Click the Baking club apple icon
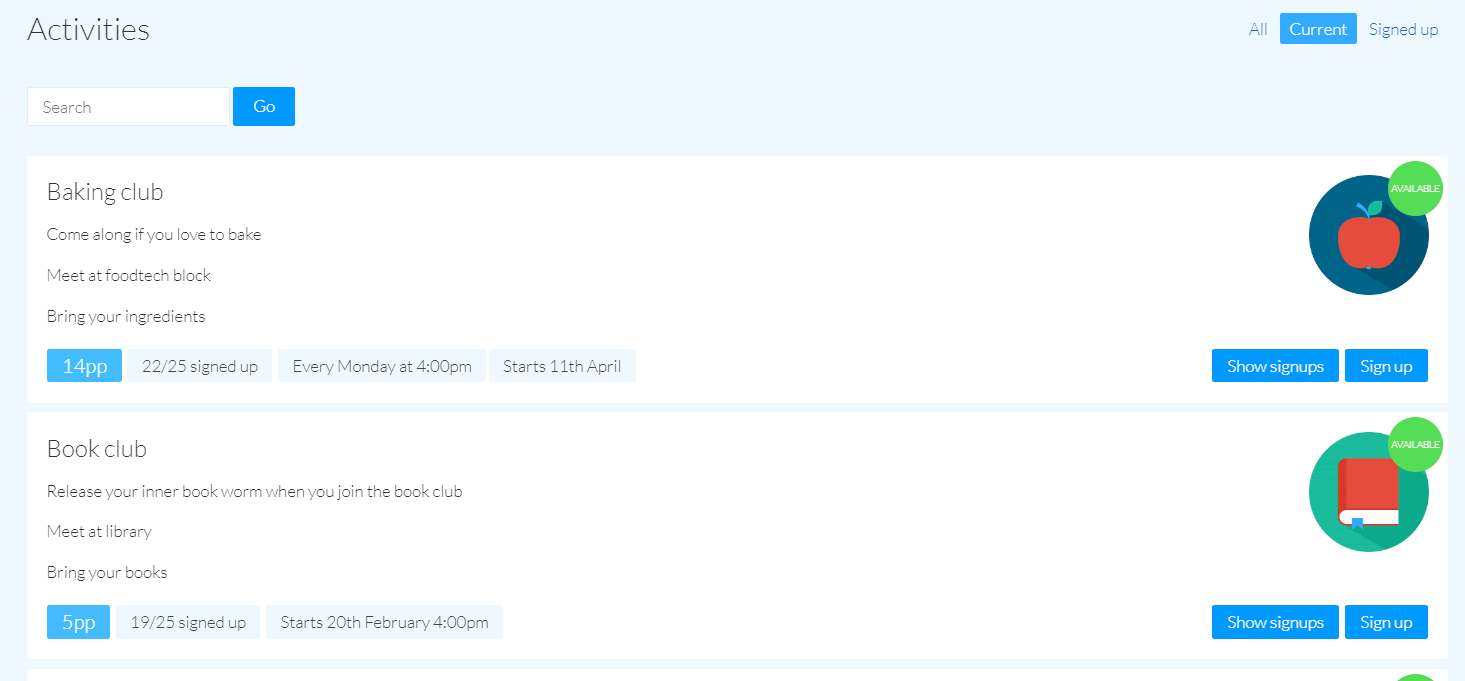 click(1367, 237)
